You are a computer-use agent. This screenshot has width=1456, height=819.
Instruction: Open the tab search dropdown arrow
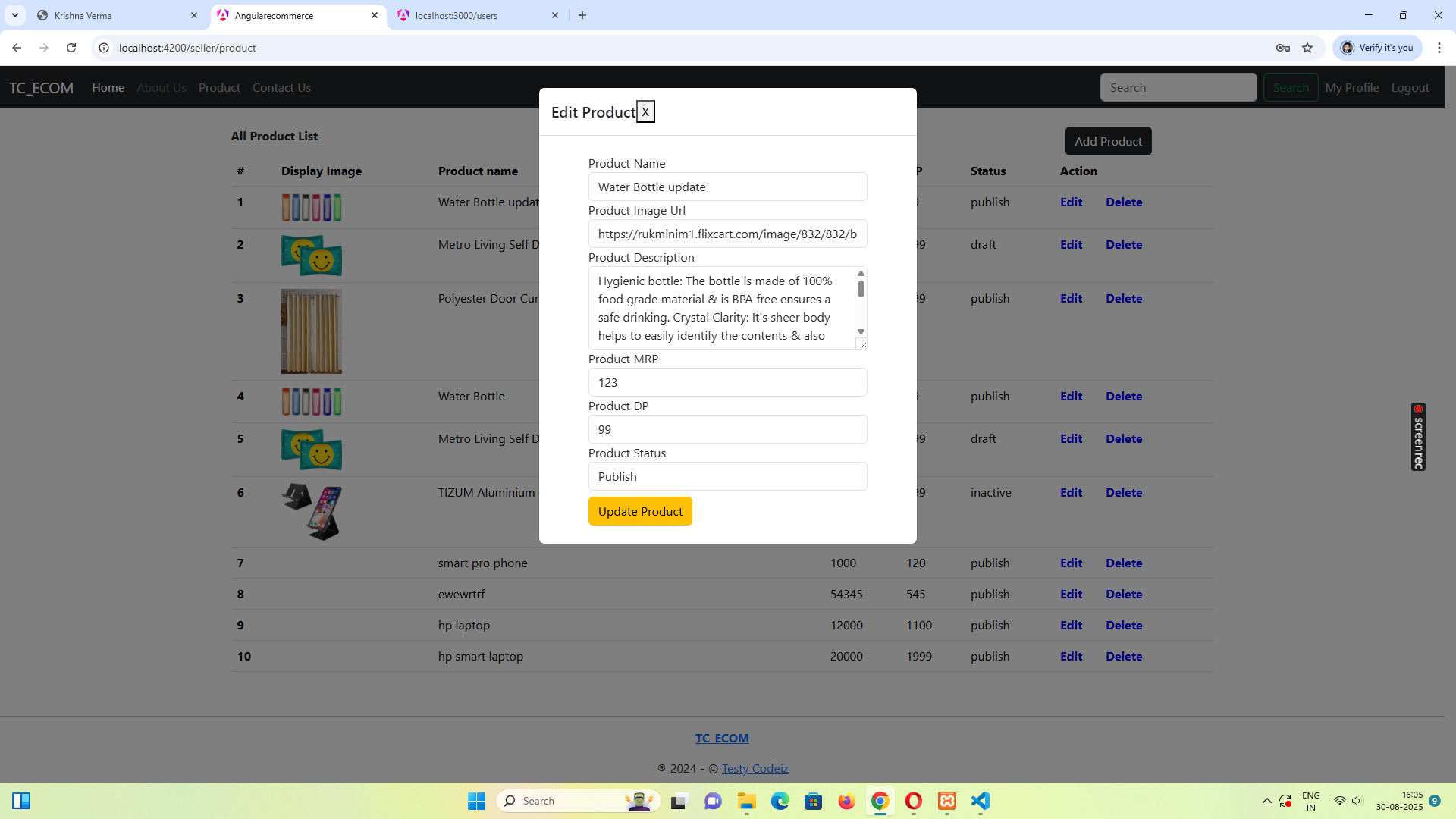coord(15,15)
